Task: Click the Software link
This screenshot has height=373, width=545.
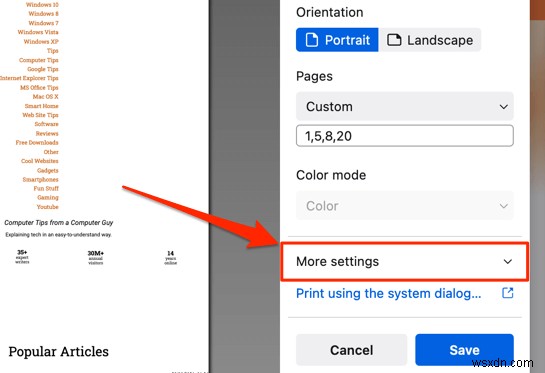Action: click(x=47, y=124)
